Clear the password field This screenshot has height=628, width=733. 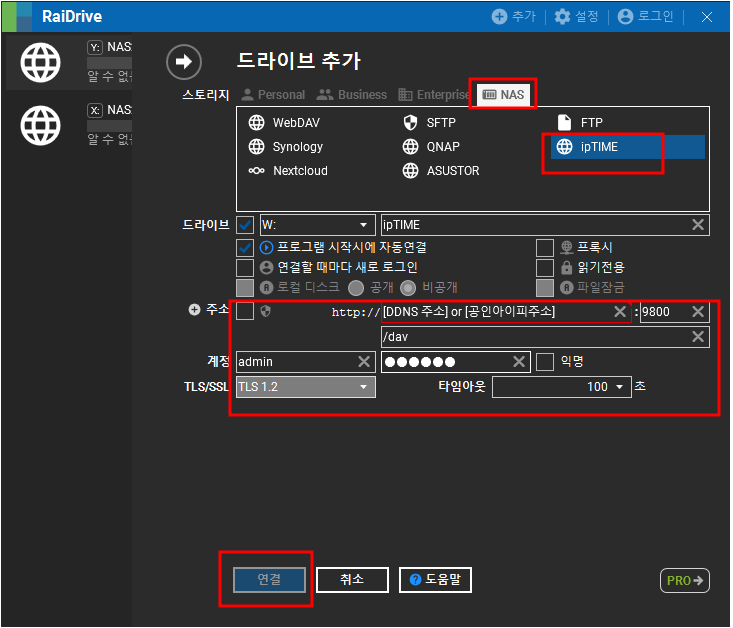[519, 362]
